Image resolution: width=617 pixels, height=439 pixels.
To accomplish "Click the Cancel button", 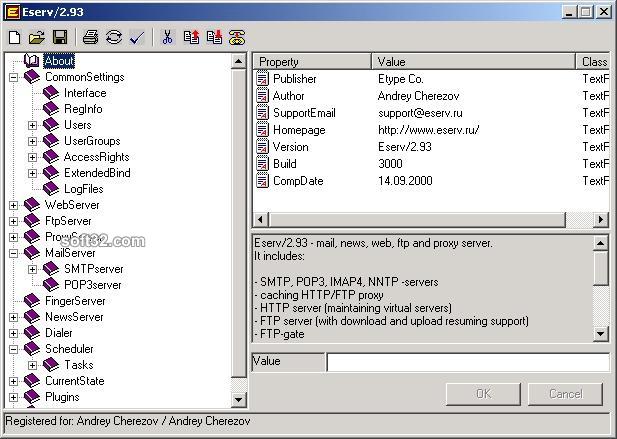I will pyautogui.click(x=565, y=394).
